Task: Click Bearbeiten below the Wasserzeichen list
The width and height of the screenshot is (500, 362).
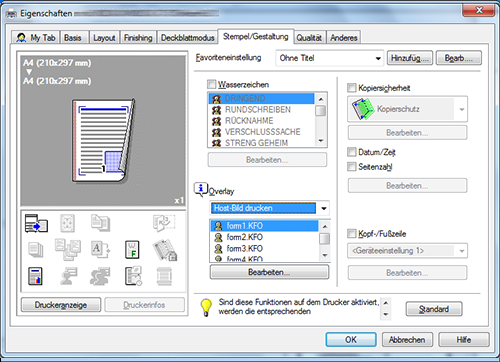Action: pos(267,160)
